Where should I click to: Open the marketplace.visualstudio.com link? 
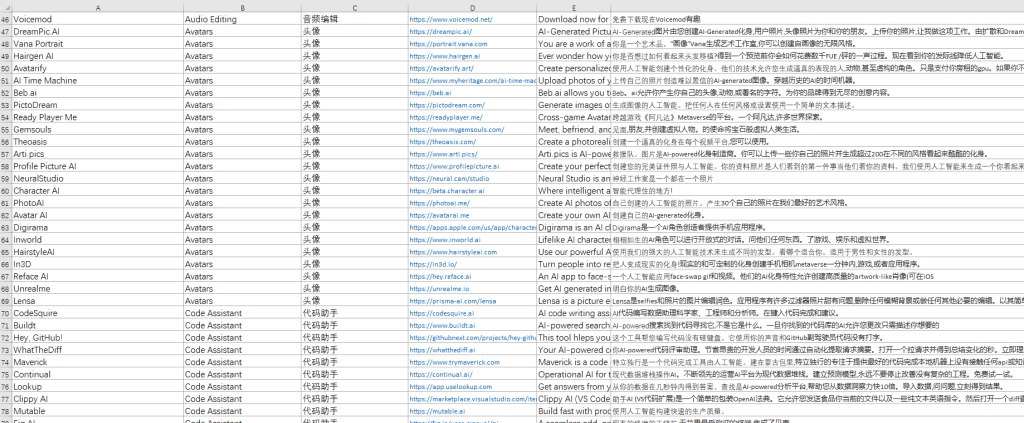[473, 398]
